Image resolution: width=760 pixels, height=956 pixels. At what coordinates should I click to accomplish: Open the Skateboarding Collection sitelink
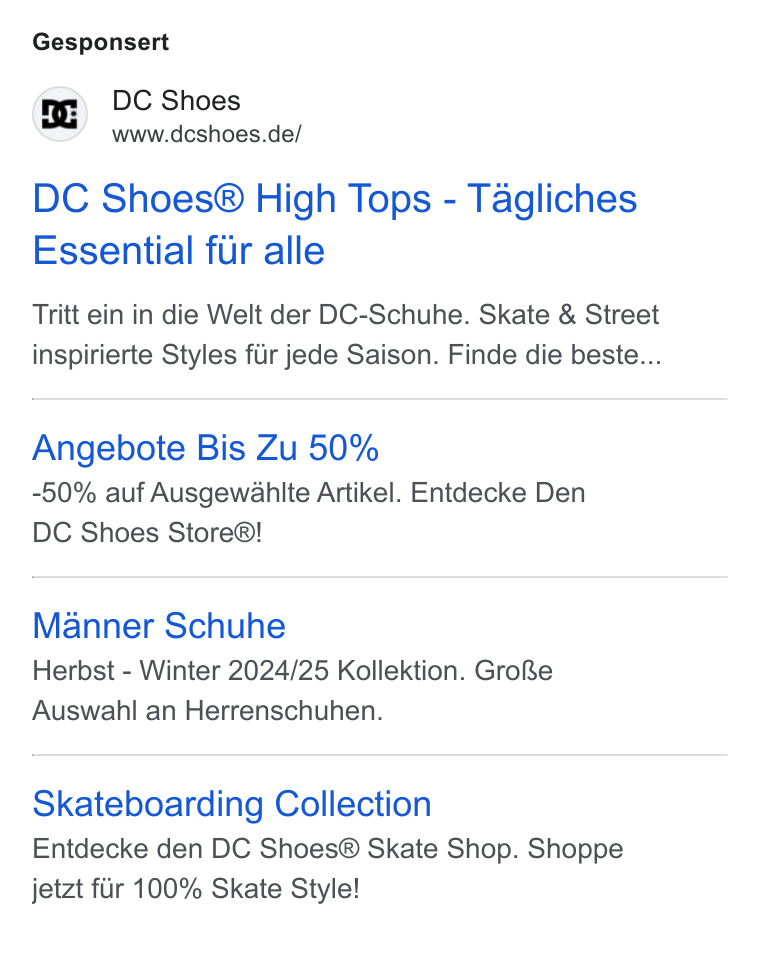tap(232, 804)
